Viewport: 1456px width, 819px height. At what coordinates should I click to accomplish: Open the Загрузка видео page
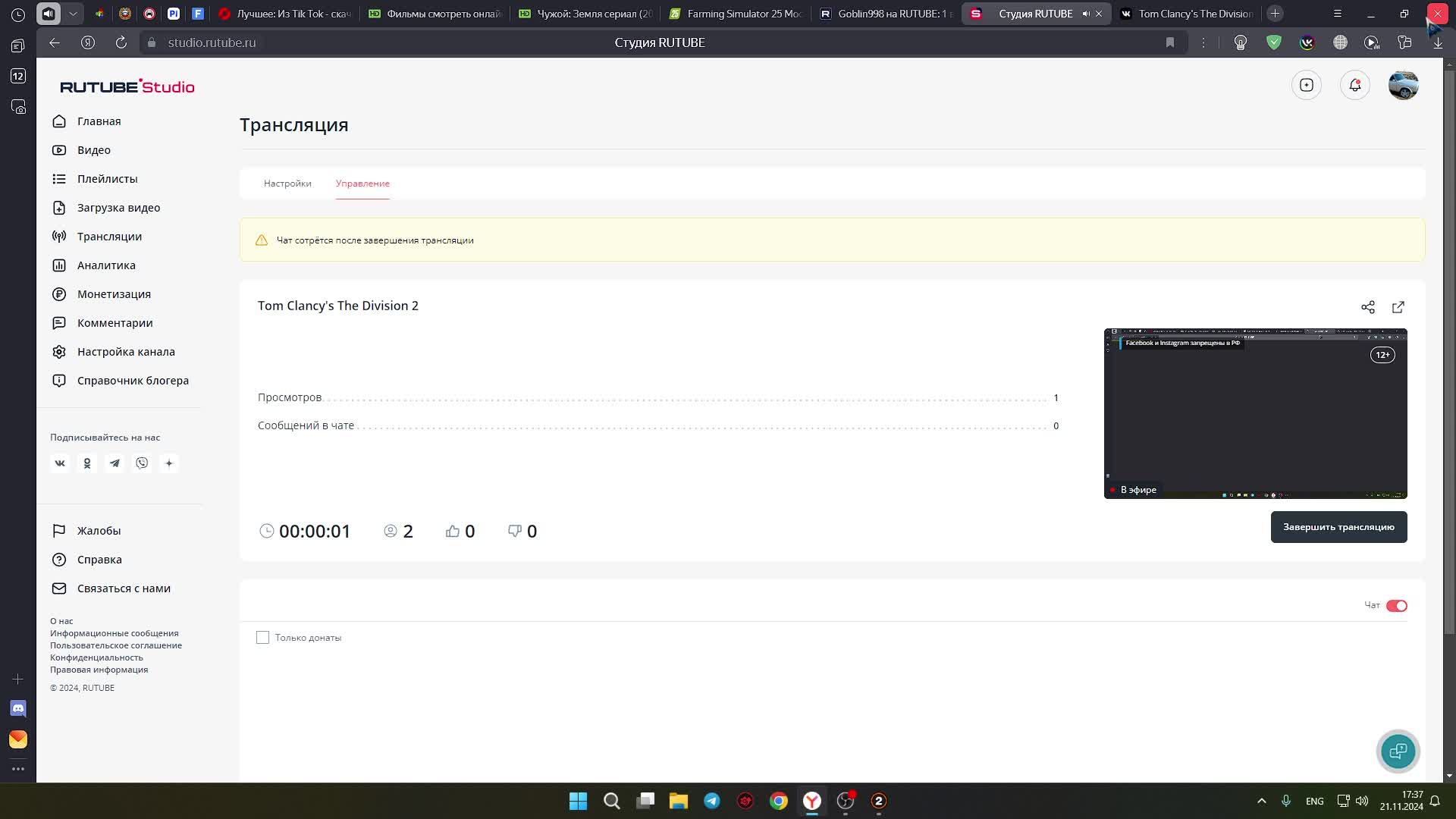coord(118,208)
